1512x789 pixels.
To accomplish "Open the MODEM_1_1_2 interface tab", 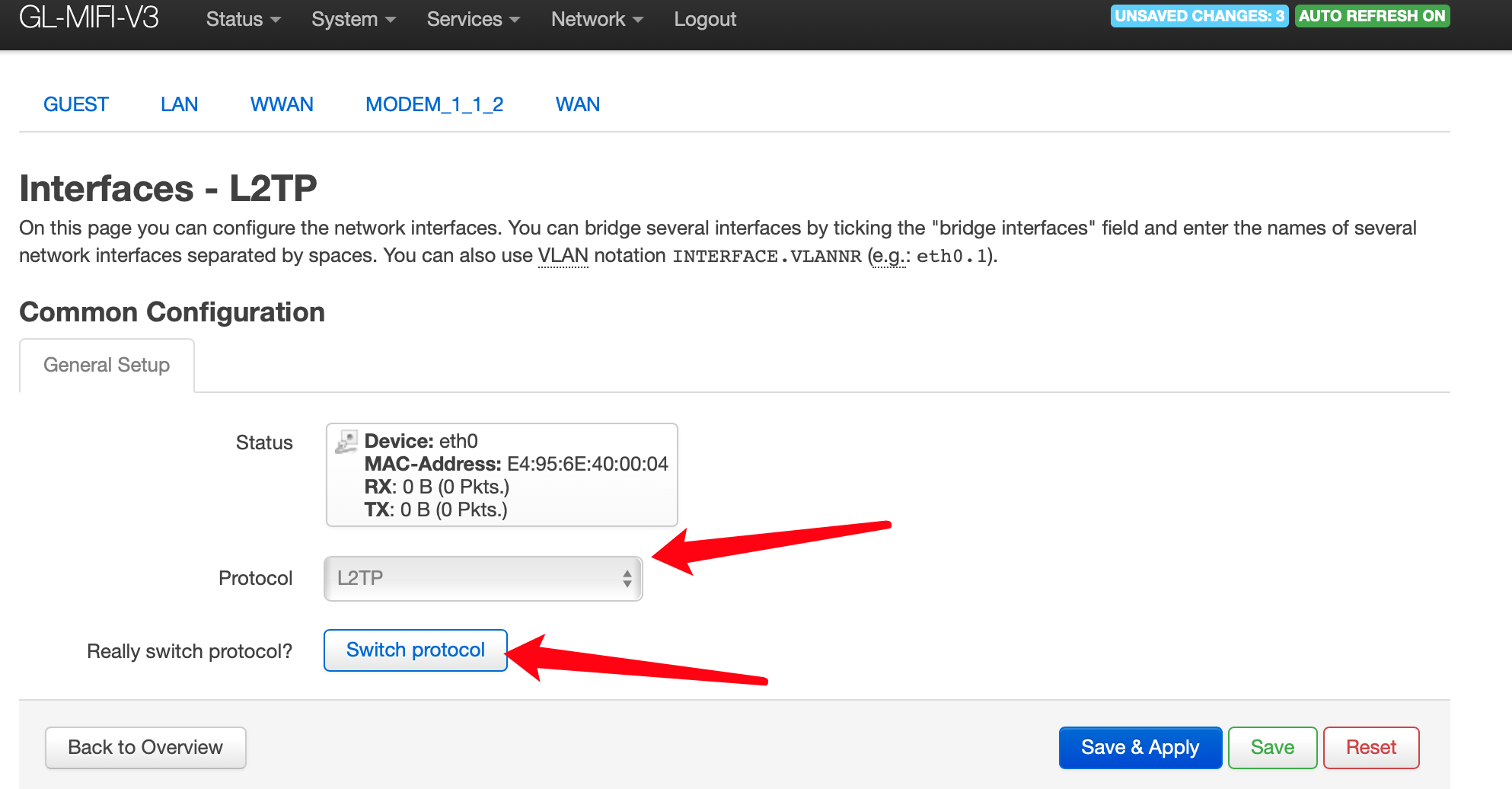I will pos(434,104).
